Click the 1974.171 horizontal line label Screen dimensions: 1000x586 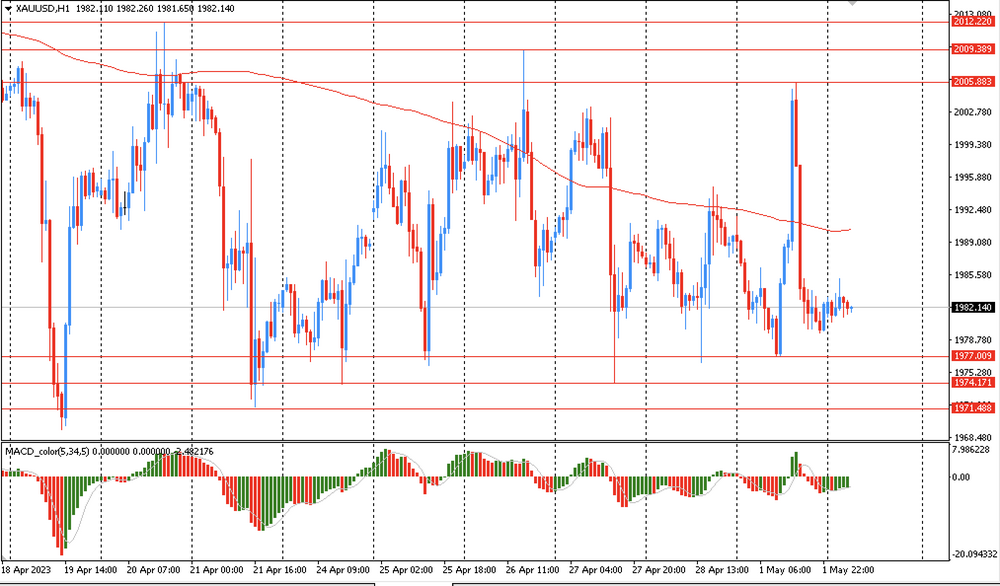(973, 383)
